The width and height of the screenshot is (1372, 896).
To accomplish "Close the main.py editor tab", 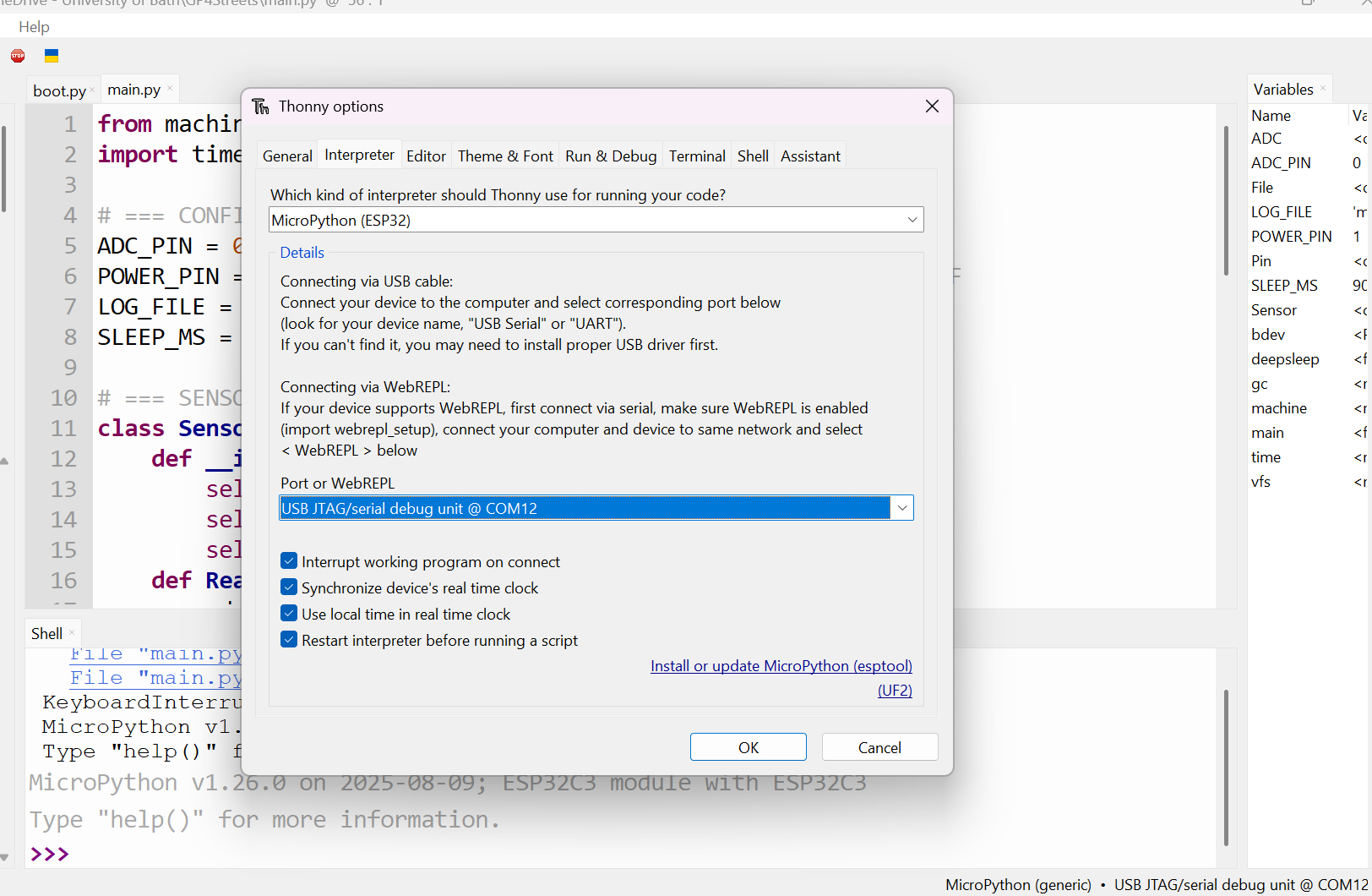I will point(169,88).
